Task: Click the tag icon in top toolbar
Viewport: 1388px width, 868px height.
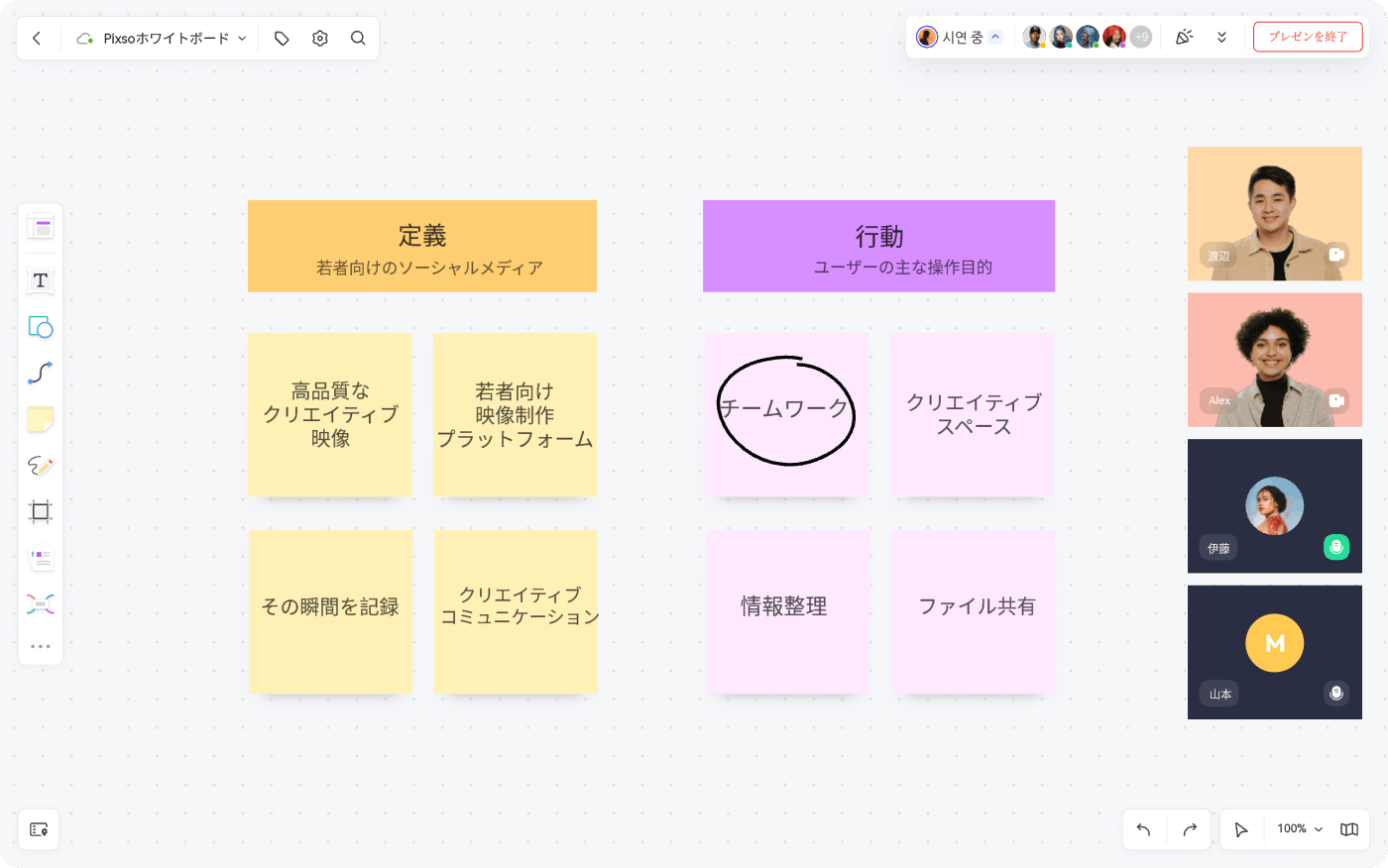Action: [282, 39]
